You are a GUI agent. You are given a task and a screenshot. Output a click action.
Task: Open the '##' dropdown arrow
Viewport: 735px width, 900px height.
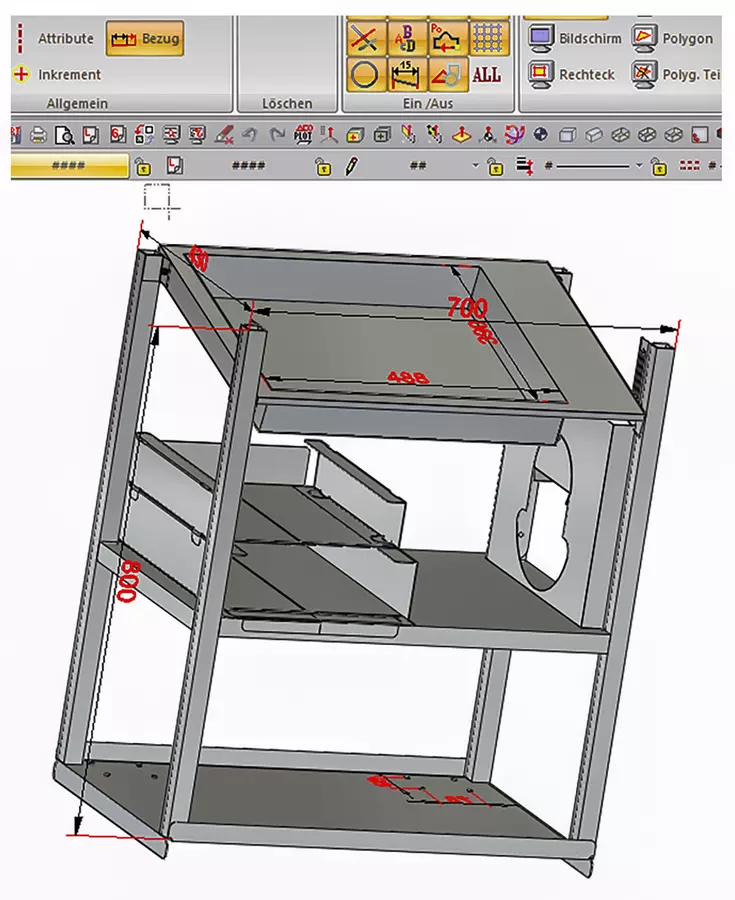(x=474, y=166)
